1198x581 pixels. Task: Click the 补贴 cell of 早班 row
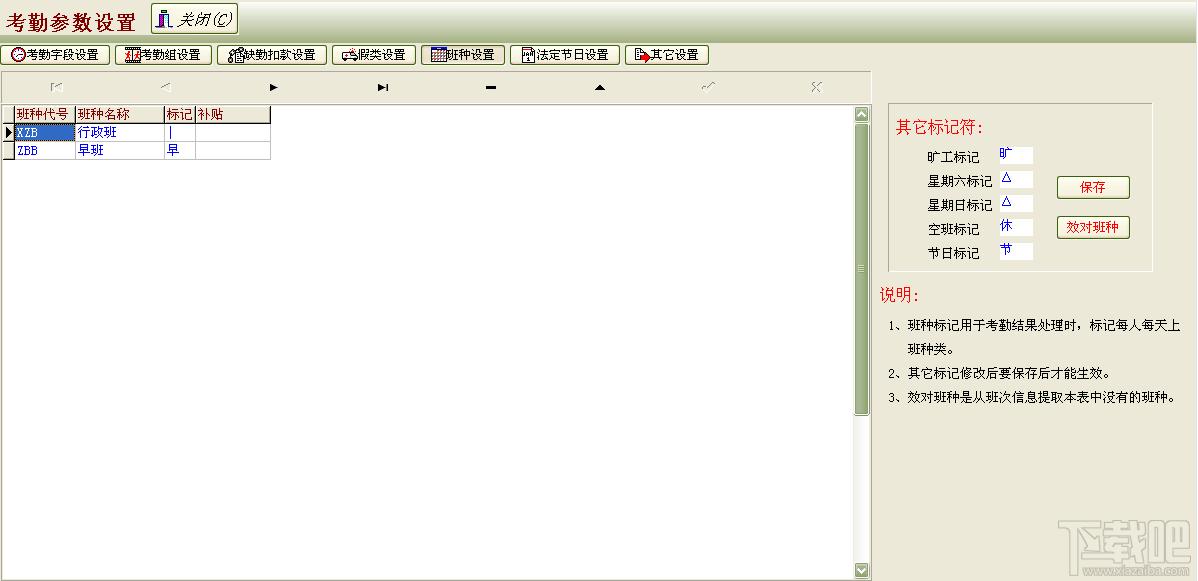(x=233, y=151)
